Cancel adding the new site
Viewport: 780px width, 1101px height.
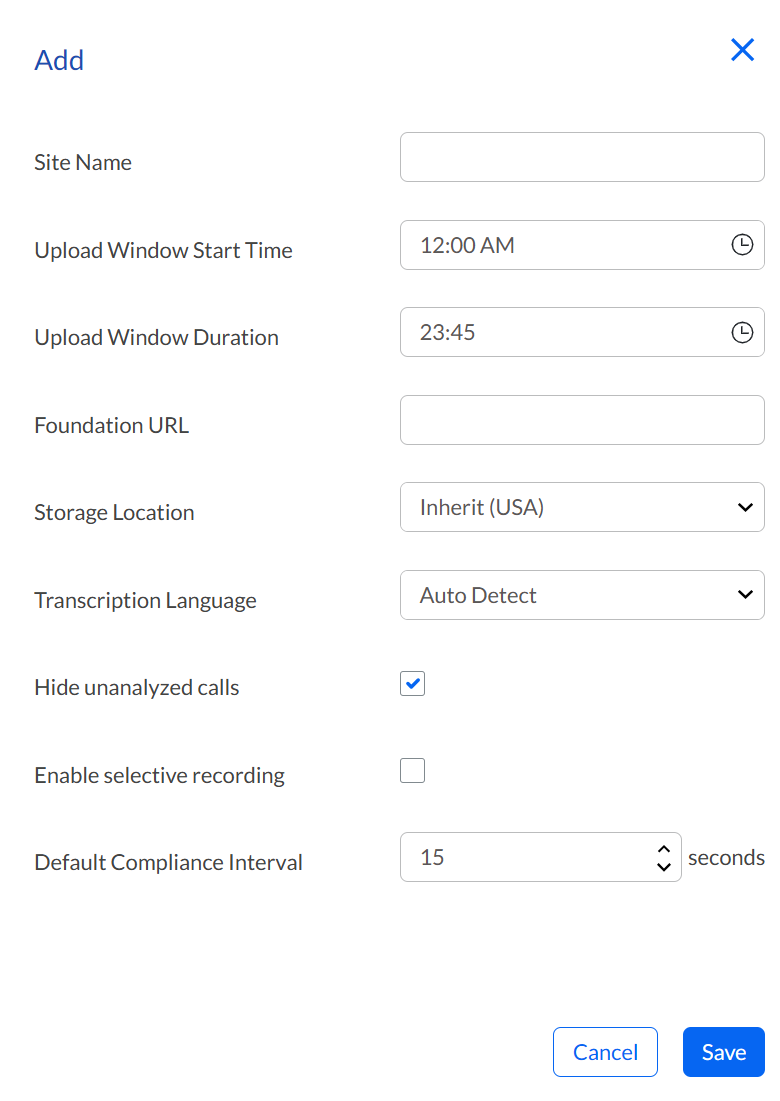(x=605, y=1052)
